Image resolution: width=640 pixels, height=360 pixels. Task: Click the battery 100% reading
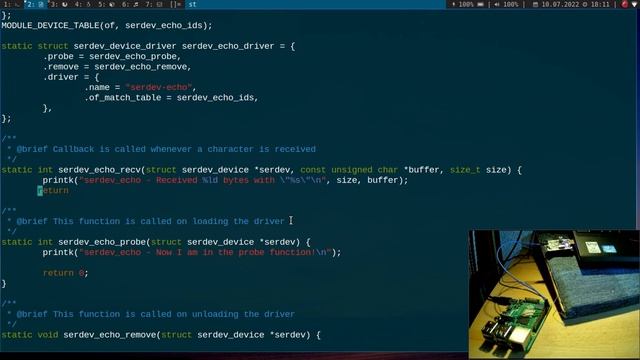[466, 4]
